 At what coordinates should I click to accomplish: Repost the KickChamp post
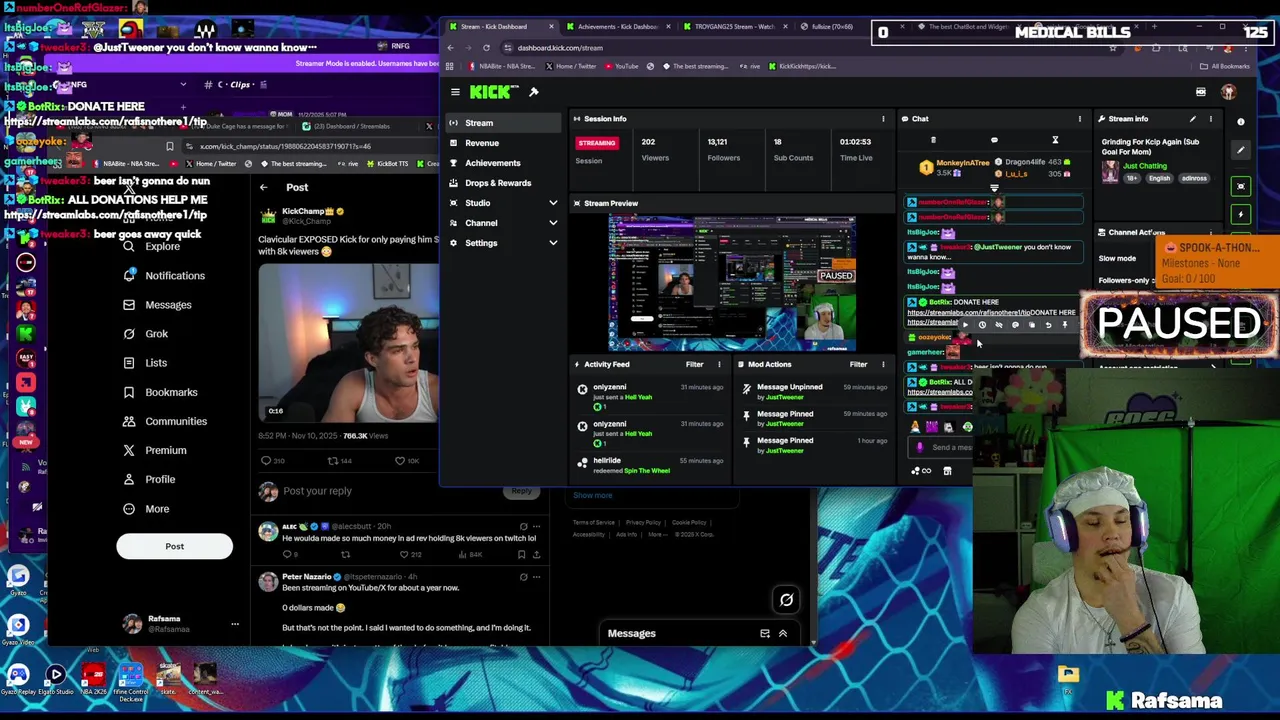pyautogui.click(x=333, y=461)
